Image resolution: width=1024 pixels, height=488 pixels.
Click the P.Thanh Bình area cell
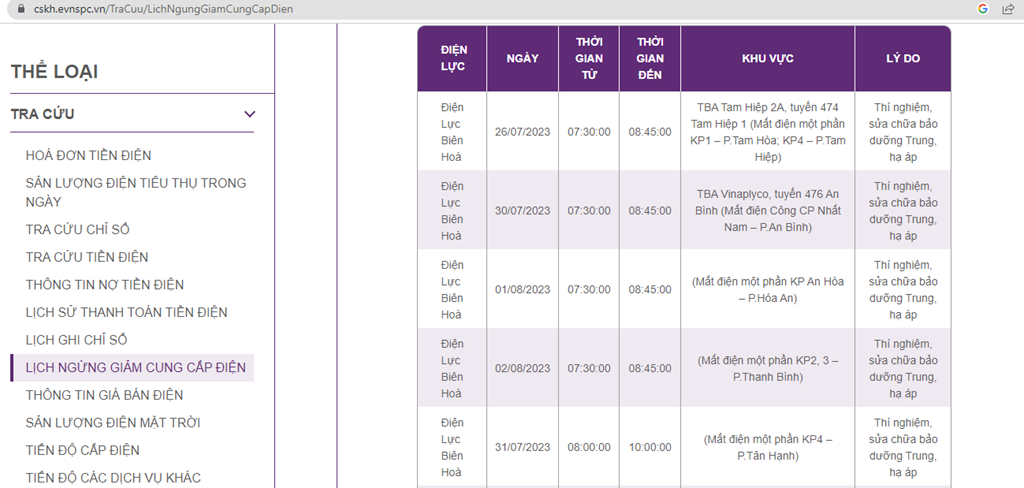(767, 368)
